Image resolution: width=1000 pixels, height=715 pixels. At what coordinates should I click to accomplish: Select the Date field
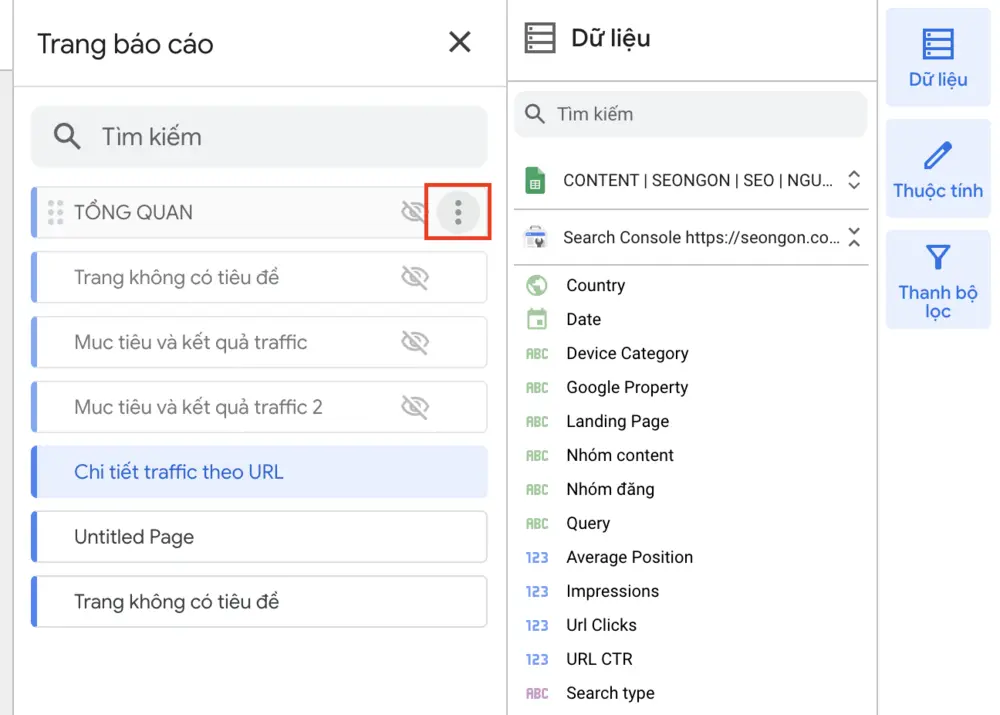click(584, 319)
